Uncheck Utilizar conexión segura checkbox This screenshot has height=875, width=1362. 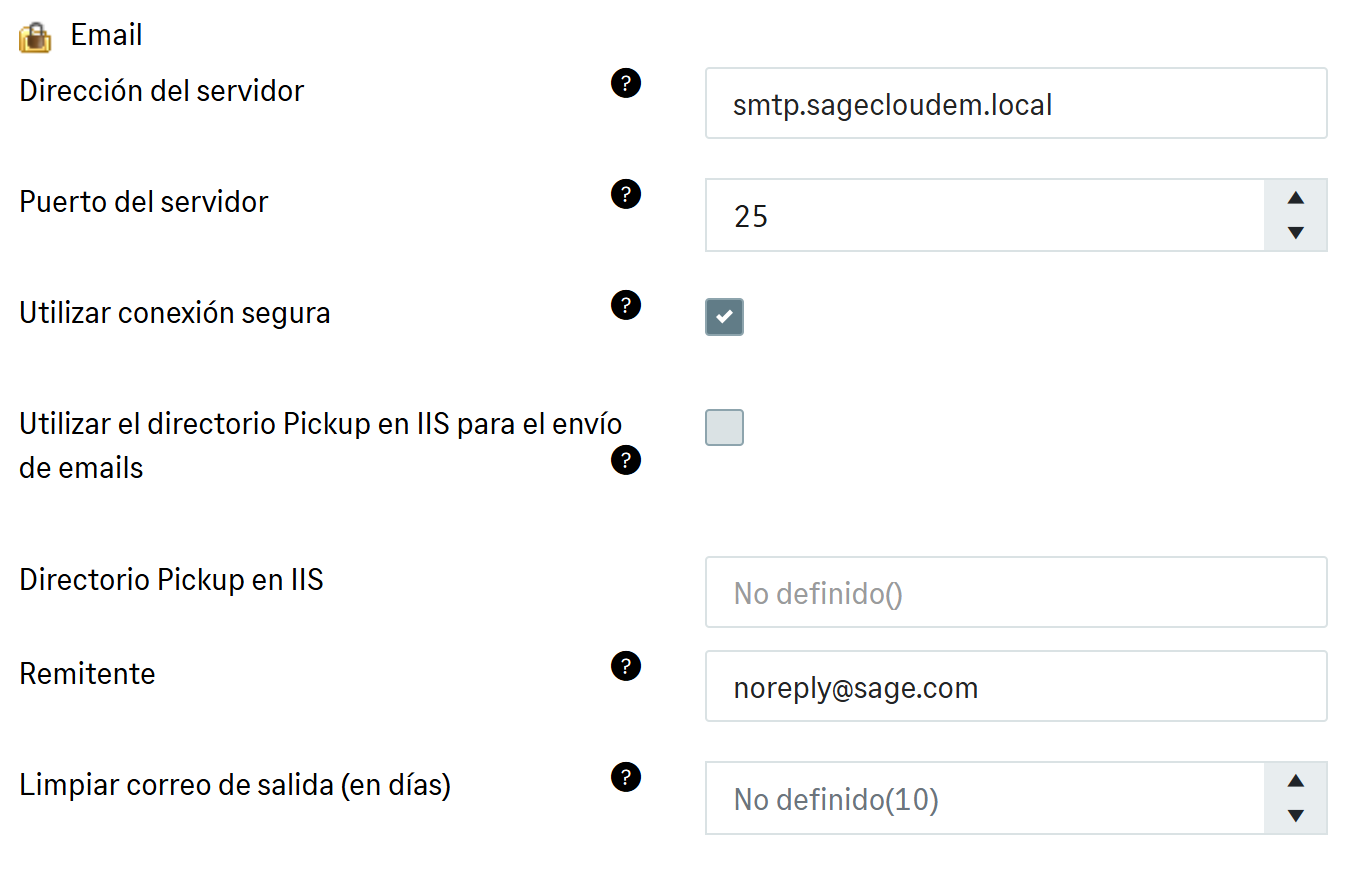pos(724,316)
